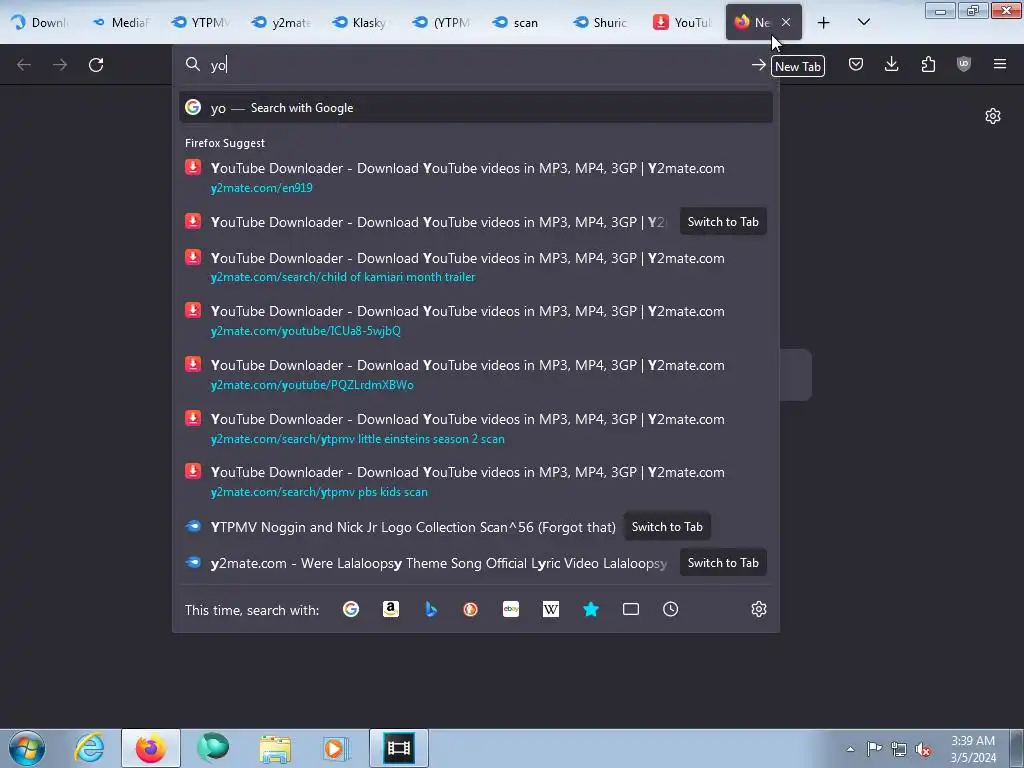Open suggestion y2mate.com/youtube/ICUa8-5wjbQ
Image resolution: width=1024 pixels, height=768 pixels.
coord(476,320)
